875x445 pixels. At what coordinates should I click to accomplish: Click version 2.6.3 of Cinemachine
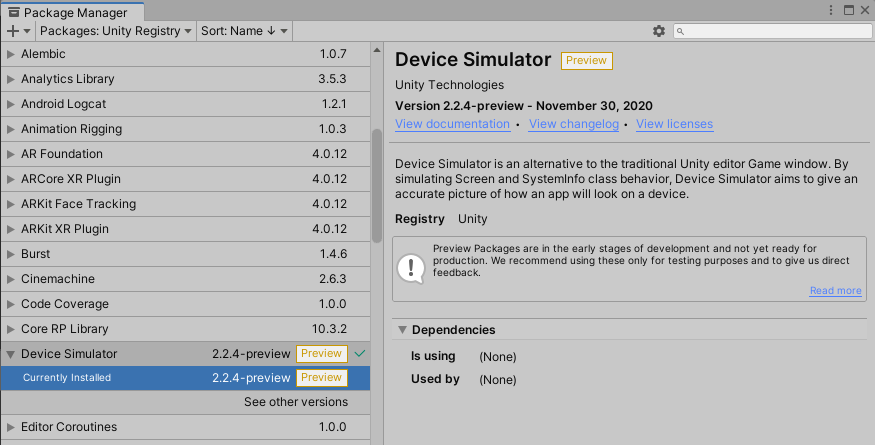pos(333,279)
